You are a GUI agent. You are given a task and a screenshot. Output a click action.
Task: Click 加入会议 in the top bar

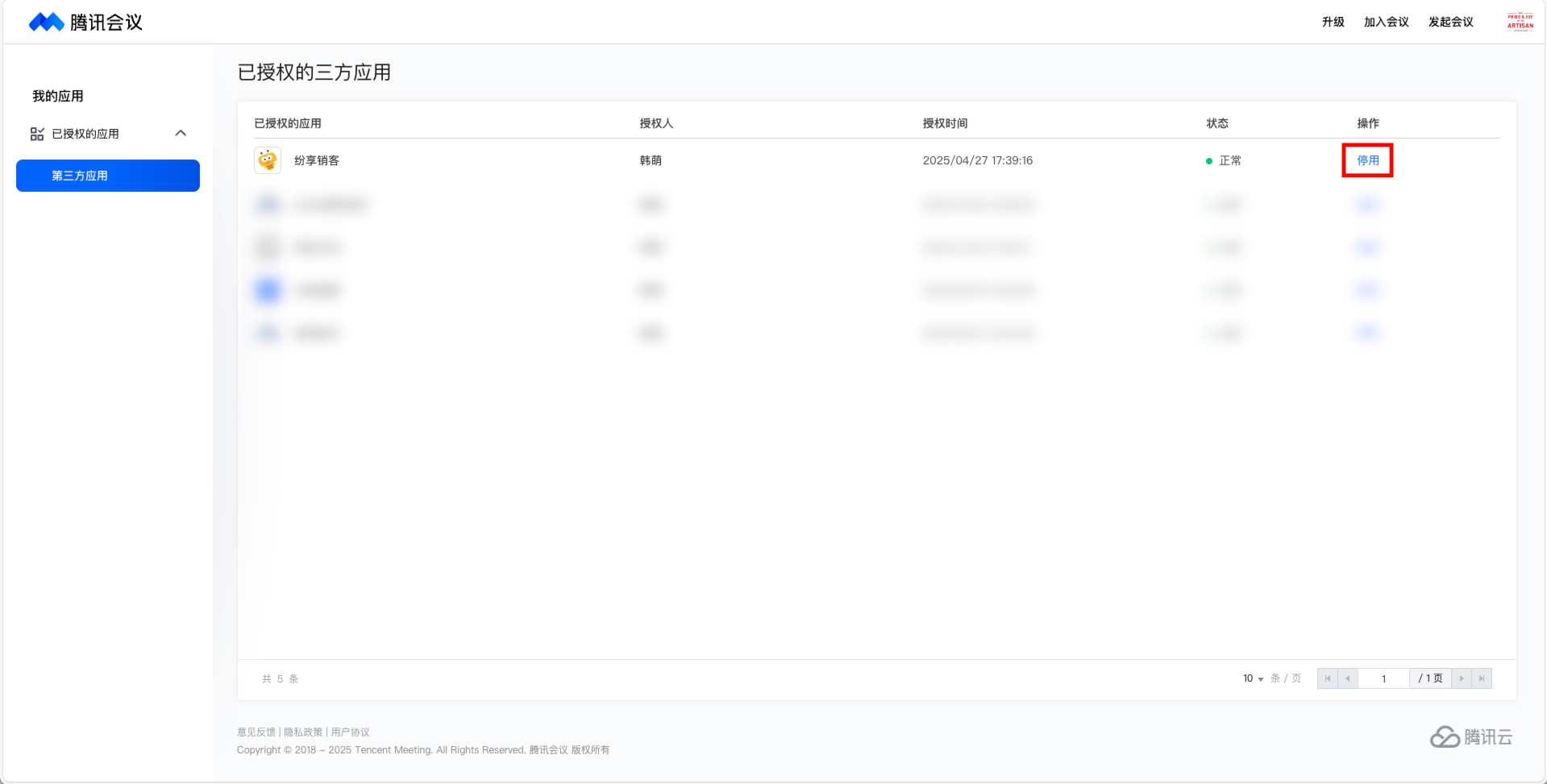pos(1386,22)
